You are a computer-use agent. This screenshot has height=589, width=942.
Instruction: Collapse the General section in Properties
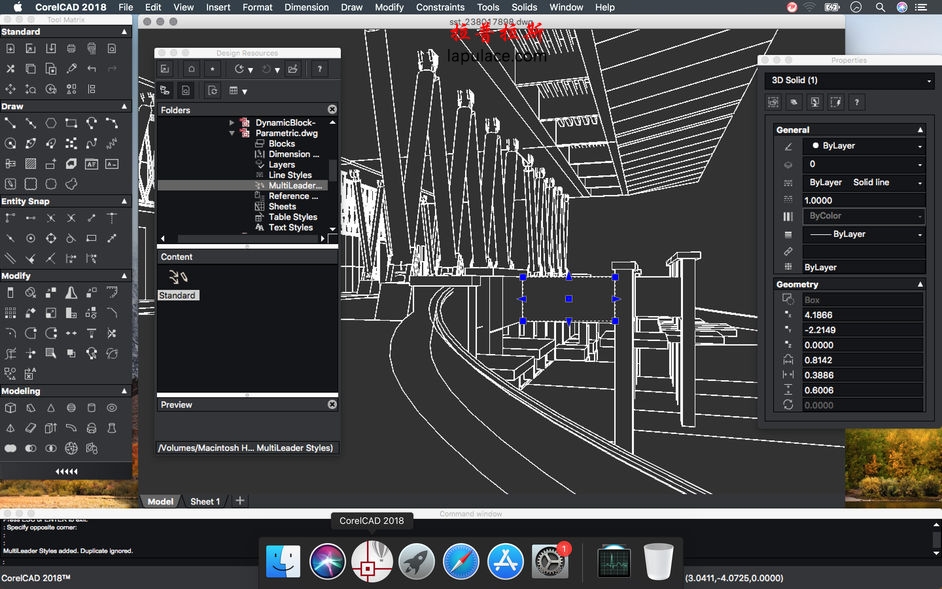[x=922, y=128]
